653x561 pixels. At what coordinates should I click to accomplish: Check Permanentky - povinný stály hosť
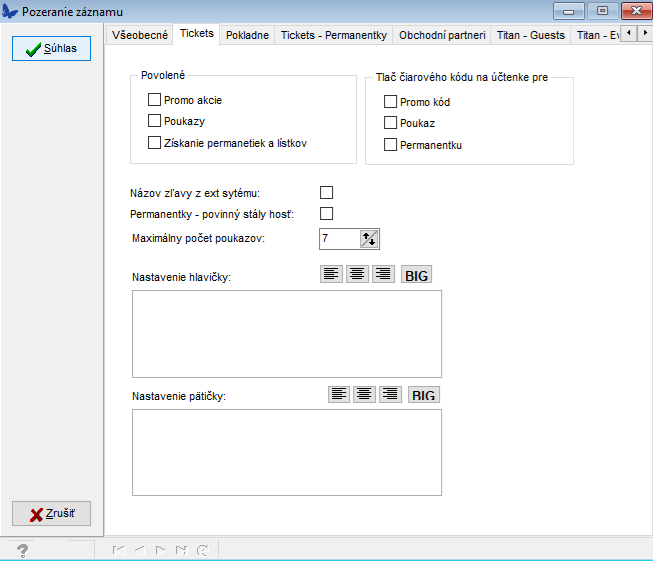pyautogui.click(x=326, y=214)
